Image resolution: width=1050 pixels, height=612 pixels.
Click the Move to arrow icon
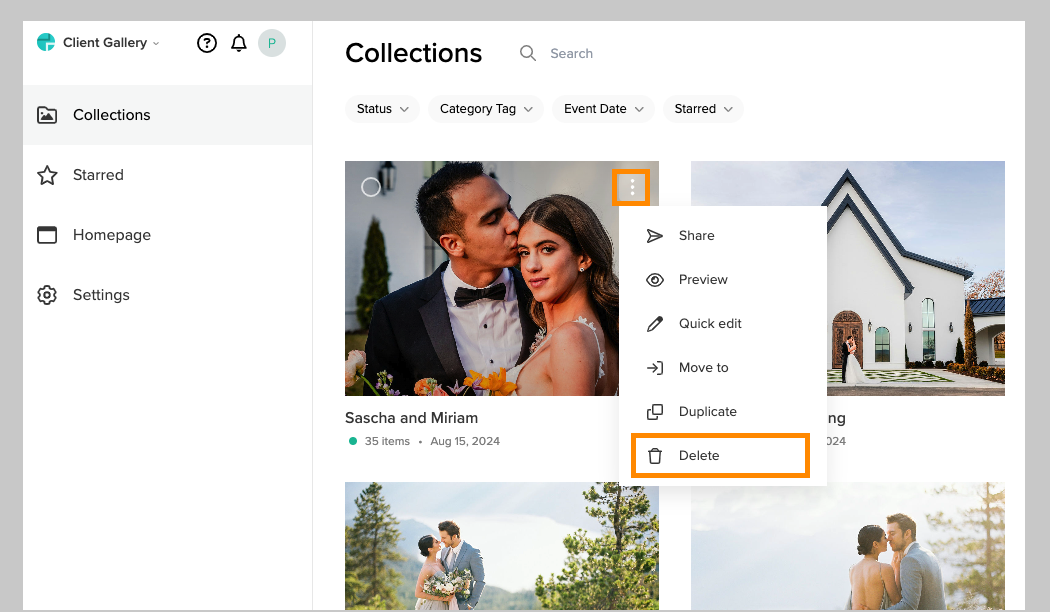pyautogui.click(x=654, y=368)
